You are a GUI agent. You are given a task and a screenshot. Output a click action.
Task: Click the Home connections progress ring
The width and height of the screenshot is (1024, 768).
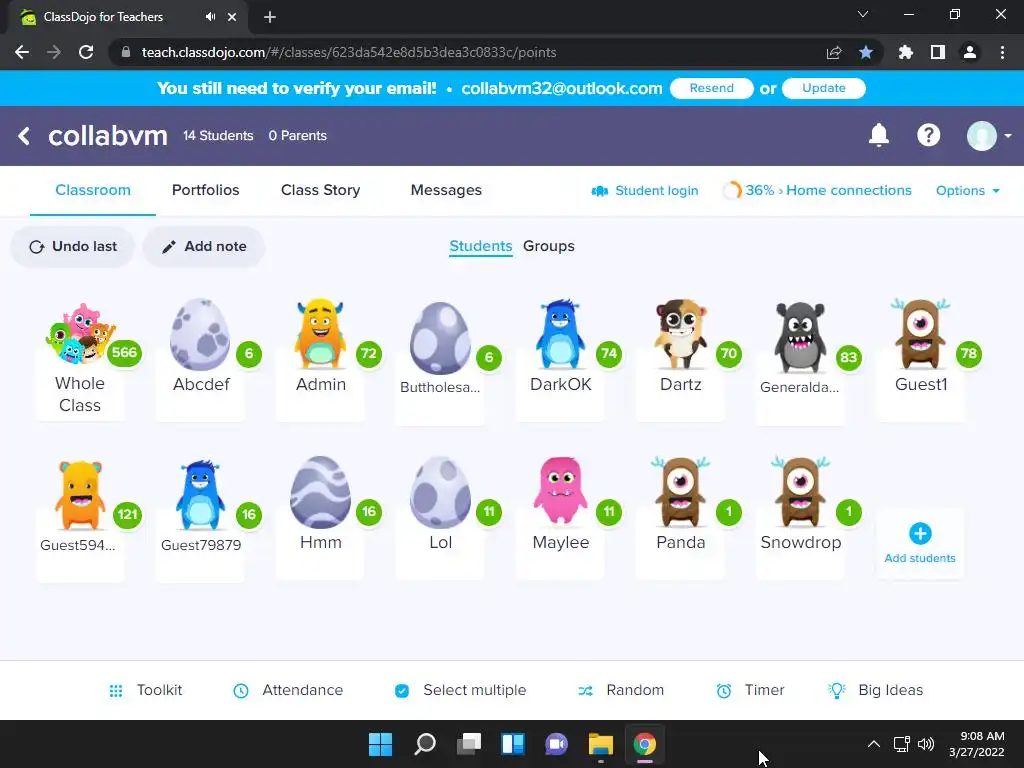732,191
